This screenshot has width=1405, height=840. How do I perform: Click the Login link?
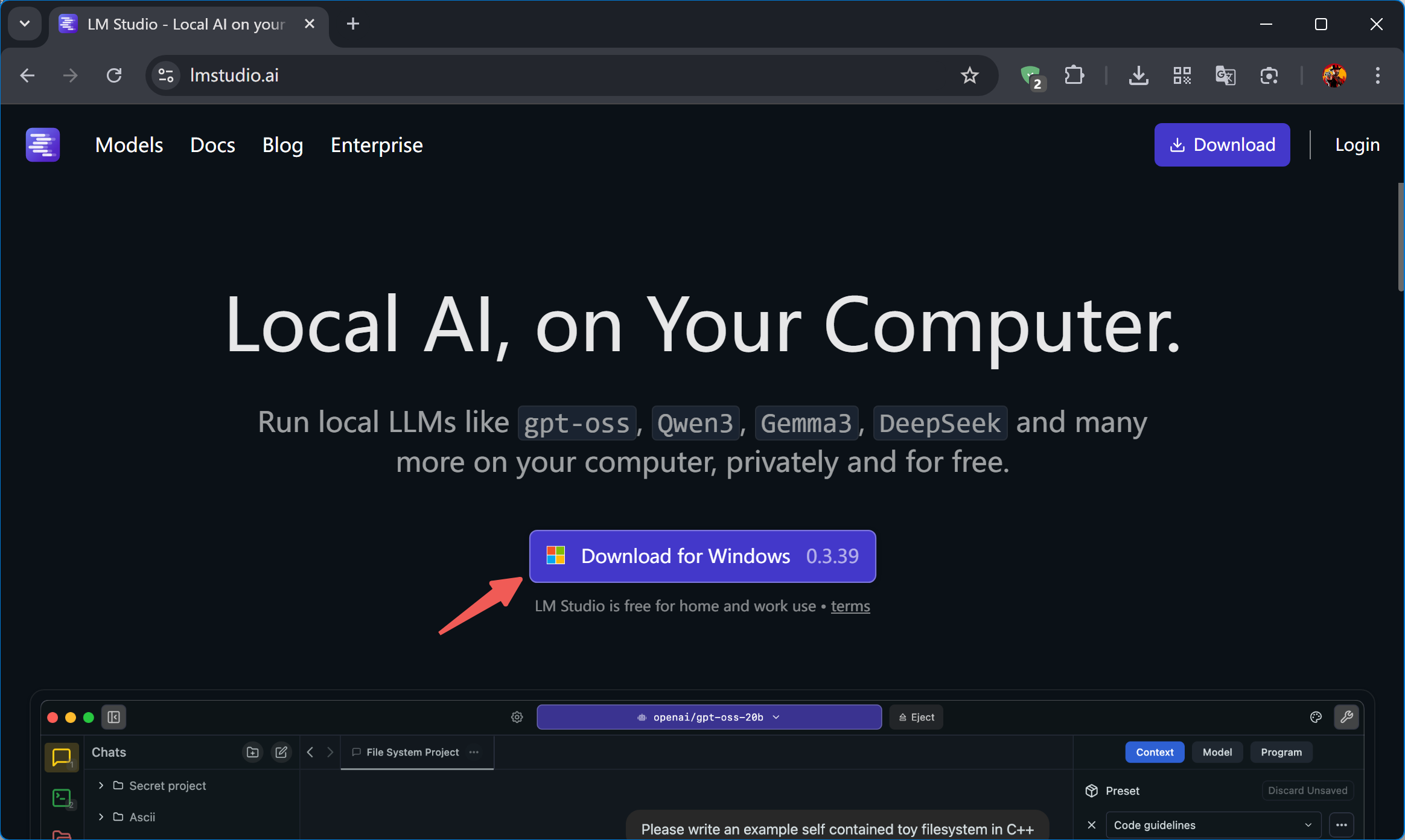point(1357,145)
